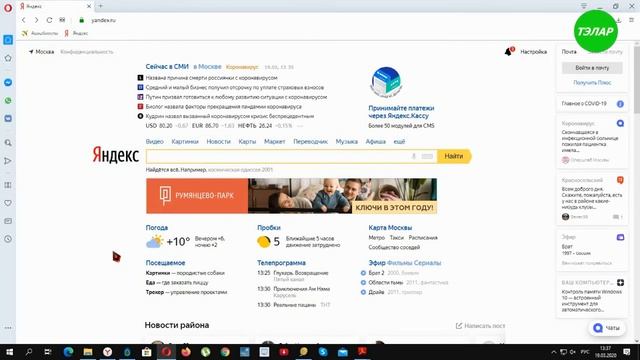Open WhatsApp in the Opera sidebar
640x360 pixels.
click(8, 100)
